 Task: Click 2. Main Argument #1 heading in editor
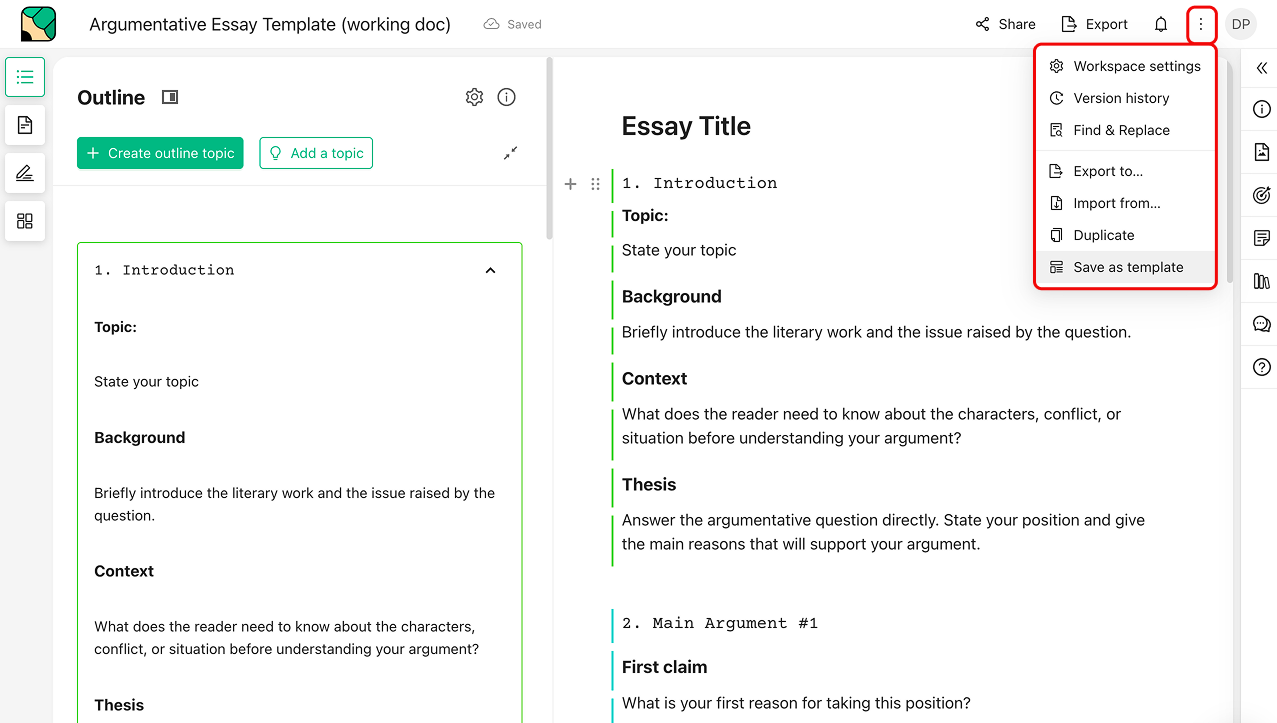[720, 623]
